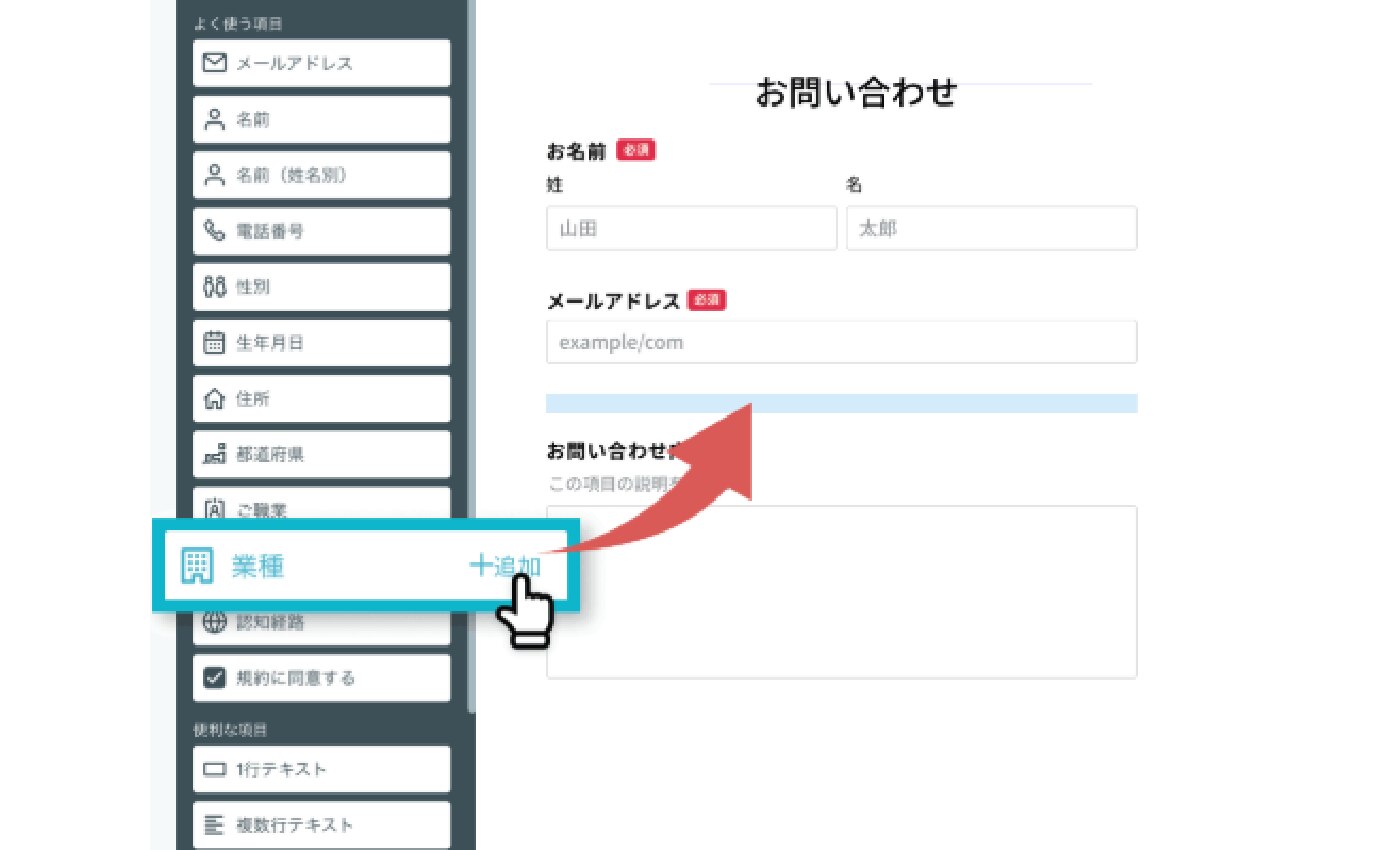The image size is (1390, 850).
Task: Click the ＋追加 link for 業種
Action: click(x=505, y=566)
